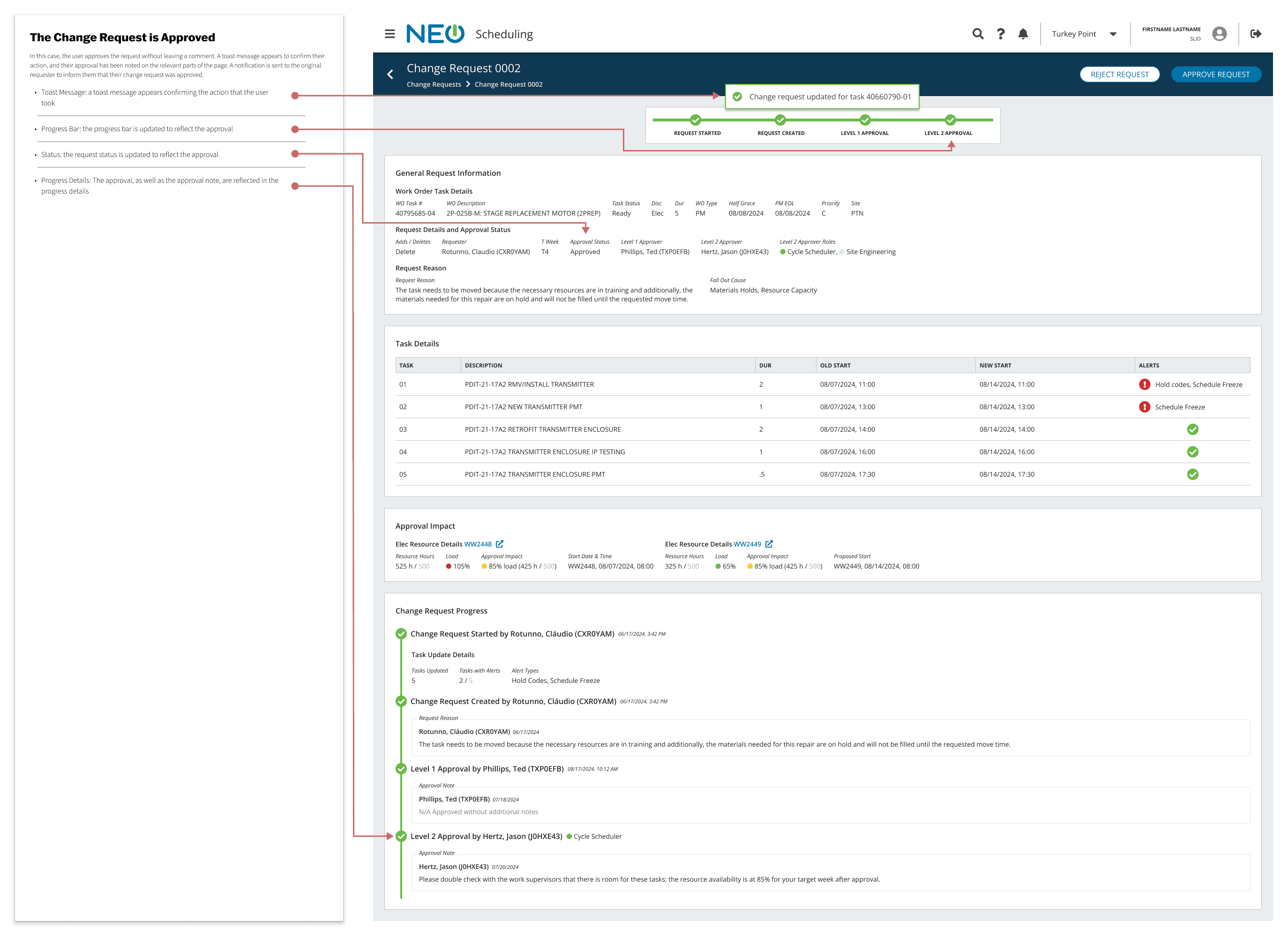Click red alert icon on task 01 row

coord(1144,384)
